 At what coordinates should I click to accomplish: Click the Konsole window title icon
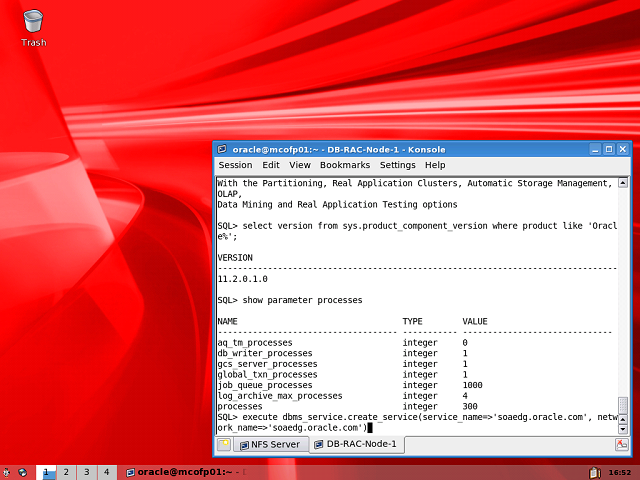pos(222,149)
